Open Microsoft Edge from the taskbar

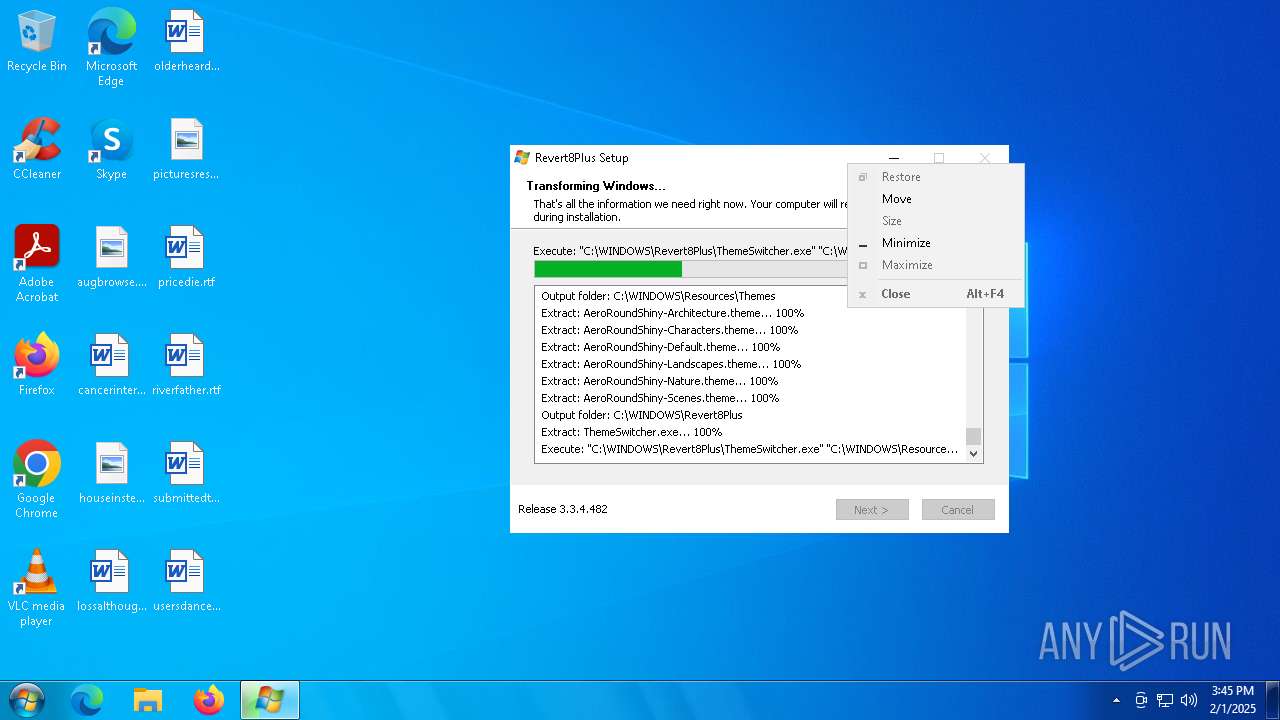[x=87, y=700]
